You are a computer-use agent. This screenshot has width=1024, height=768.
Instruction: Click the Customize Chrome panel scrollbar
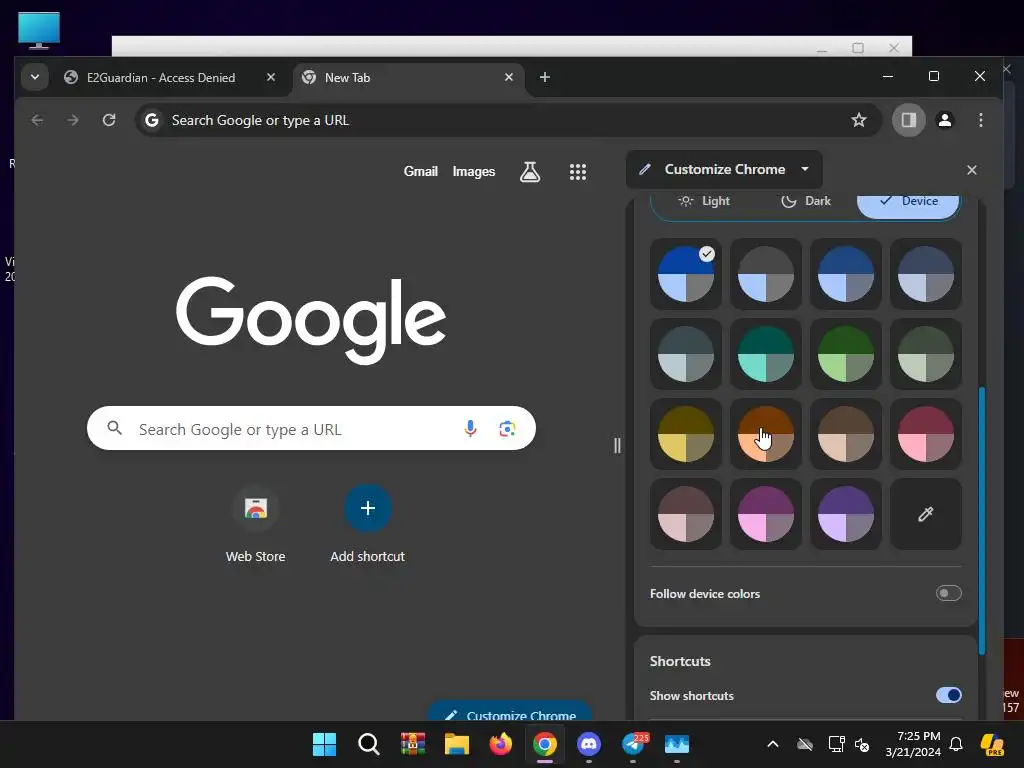[982, 521]
